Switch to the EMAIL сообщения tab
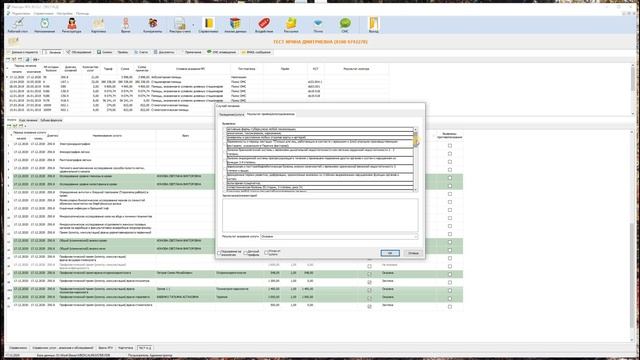Image resolution: width=640 pixels, height=360 pixels. point(256,52)
